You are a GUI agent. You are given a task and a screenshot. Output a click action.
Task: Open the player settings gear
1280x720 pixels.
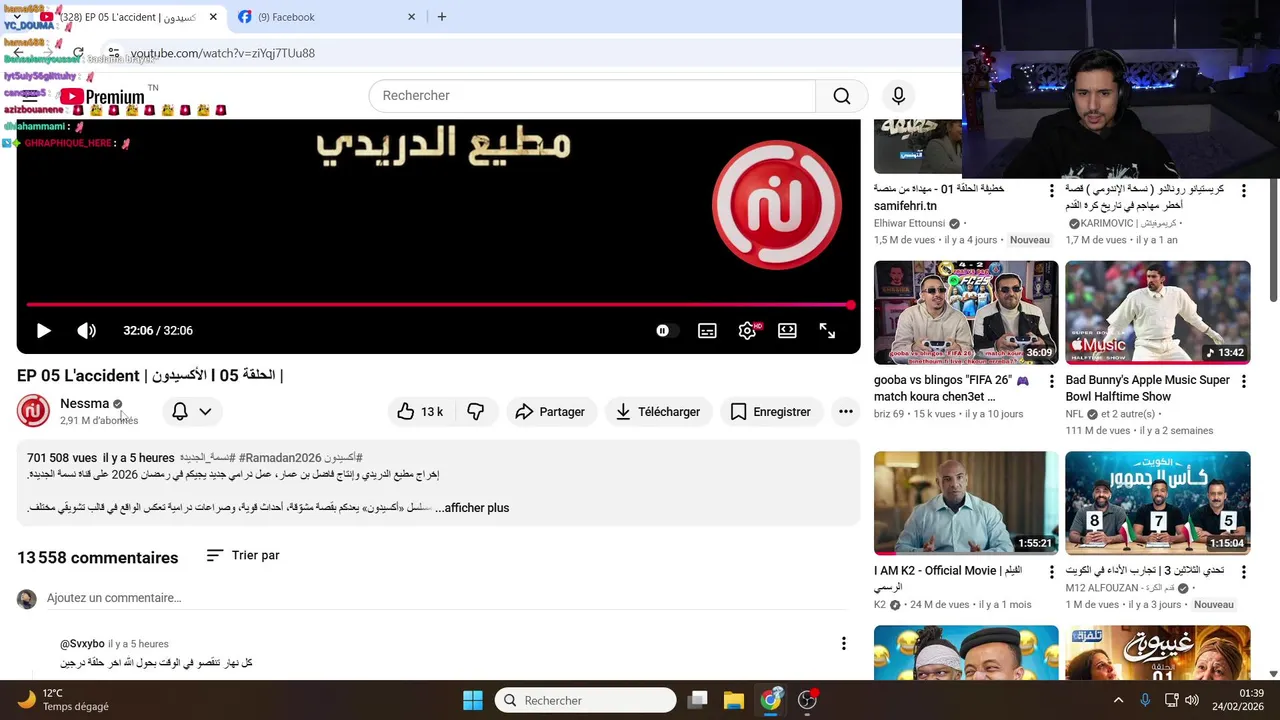tap(747, 331)
